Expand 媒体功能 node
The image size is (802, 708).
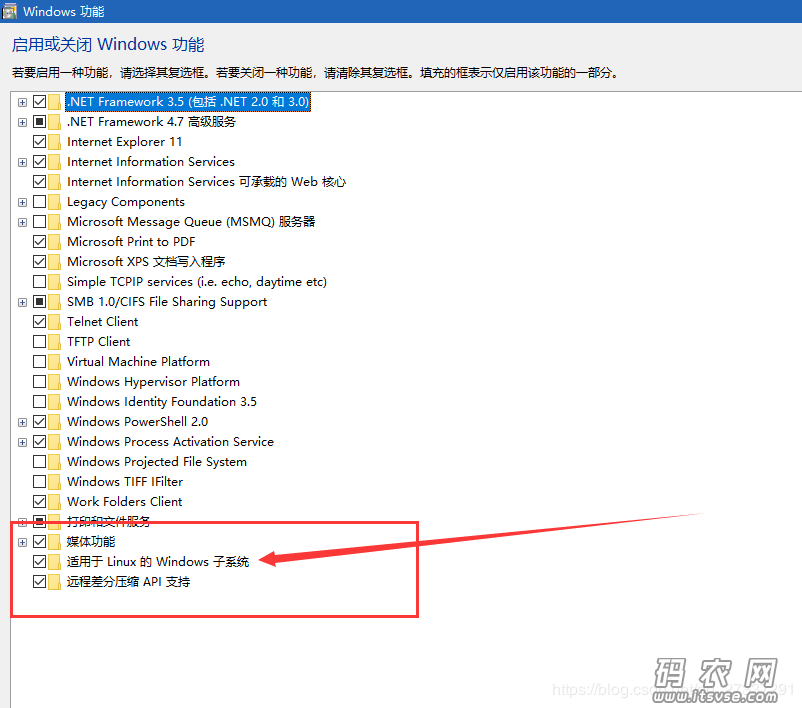22,542
